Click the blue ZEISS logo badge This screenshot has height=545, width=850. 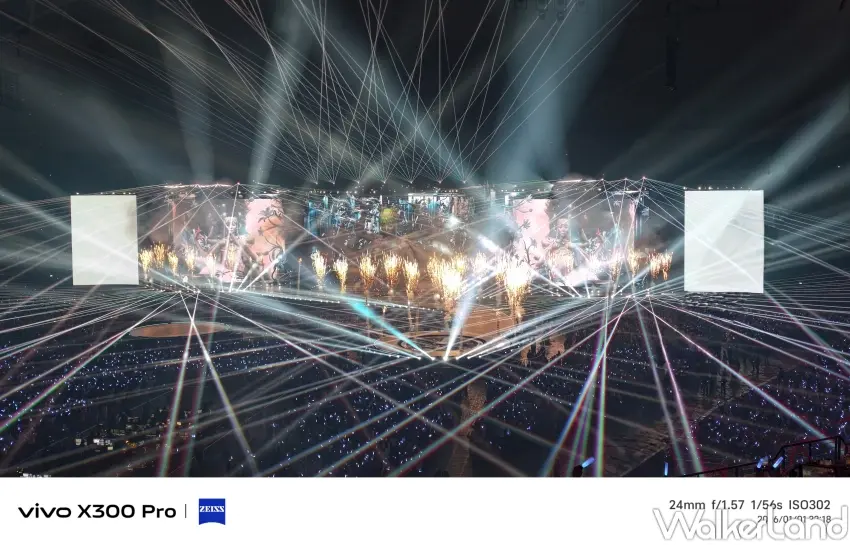(x=212, y=511)
